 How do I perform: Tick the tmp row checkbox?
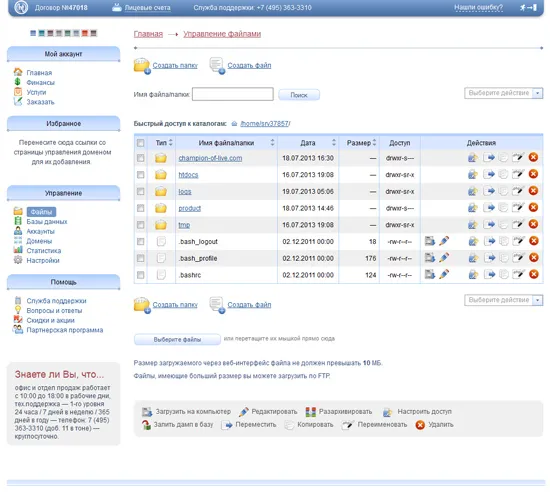coord(141,225)
